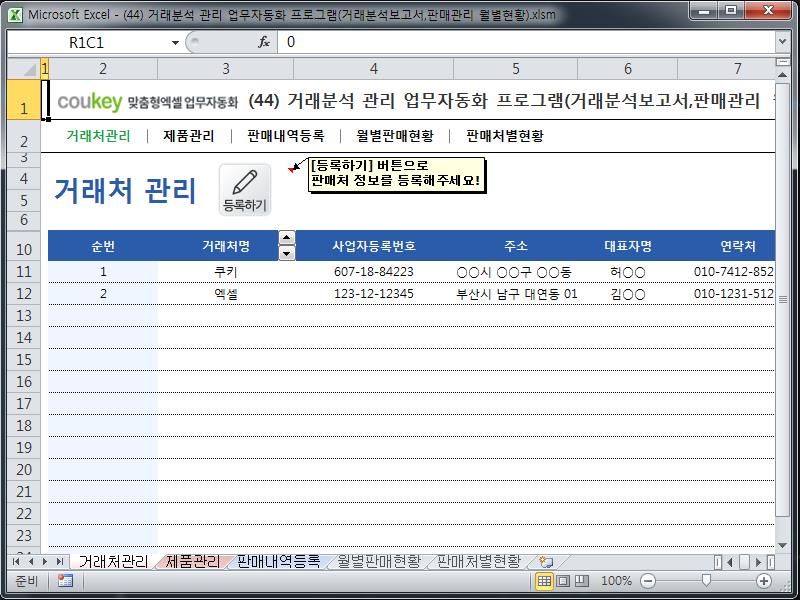The image size is (800, 600).
Task: Click the zoom in plus button
Action: (x=764, y=581)
